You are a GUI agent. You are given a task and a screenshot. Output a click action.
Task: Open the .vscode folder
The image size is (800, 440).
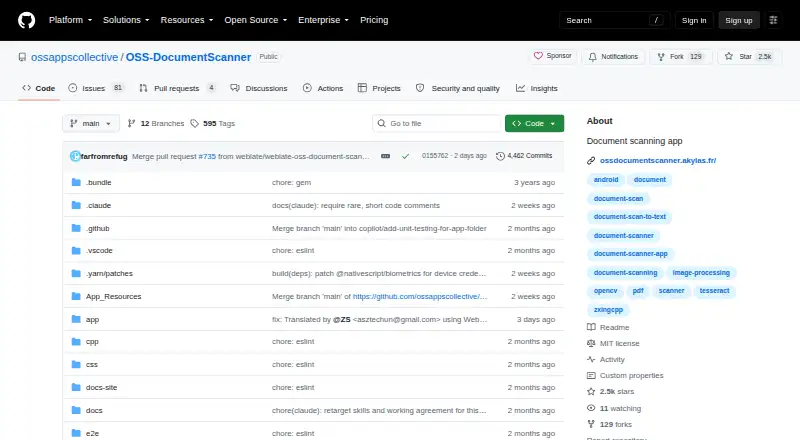point(99,251)
